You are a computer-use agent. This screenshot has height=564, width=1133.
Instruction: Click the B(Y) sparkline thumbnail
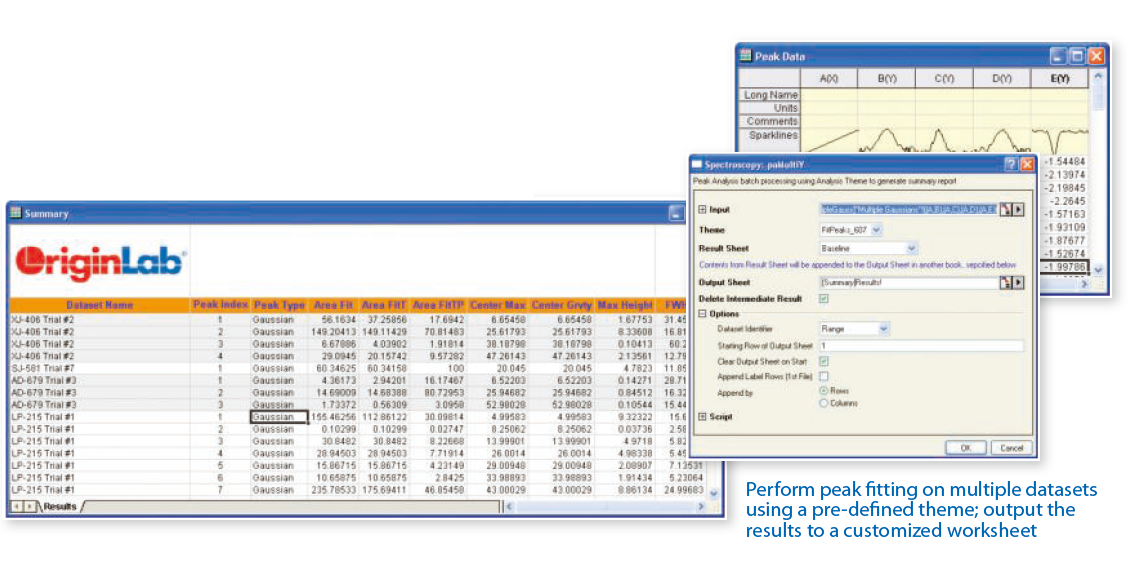click(887, 140)
